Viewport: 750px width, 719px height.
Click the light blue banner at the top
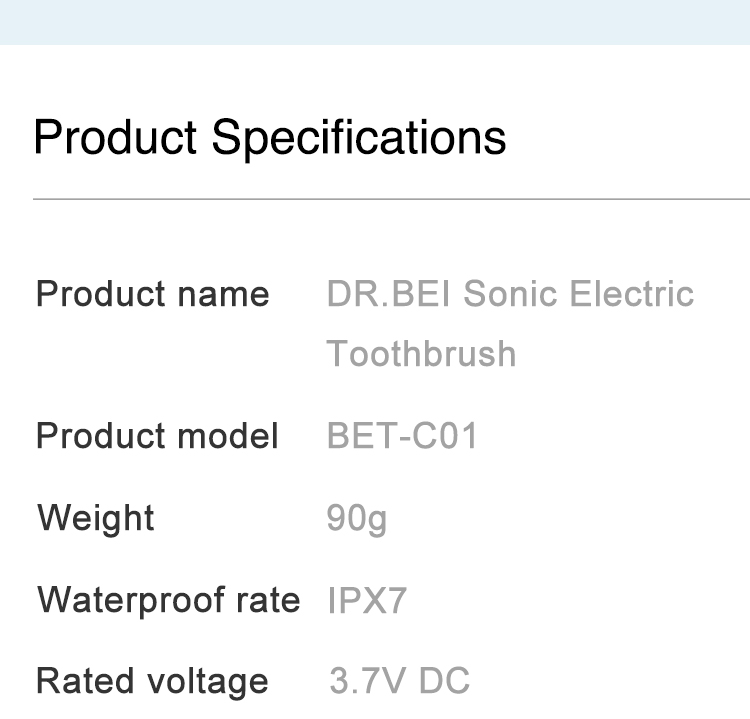pos(375,21)
